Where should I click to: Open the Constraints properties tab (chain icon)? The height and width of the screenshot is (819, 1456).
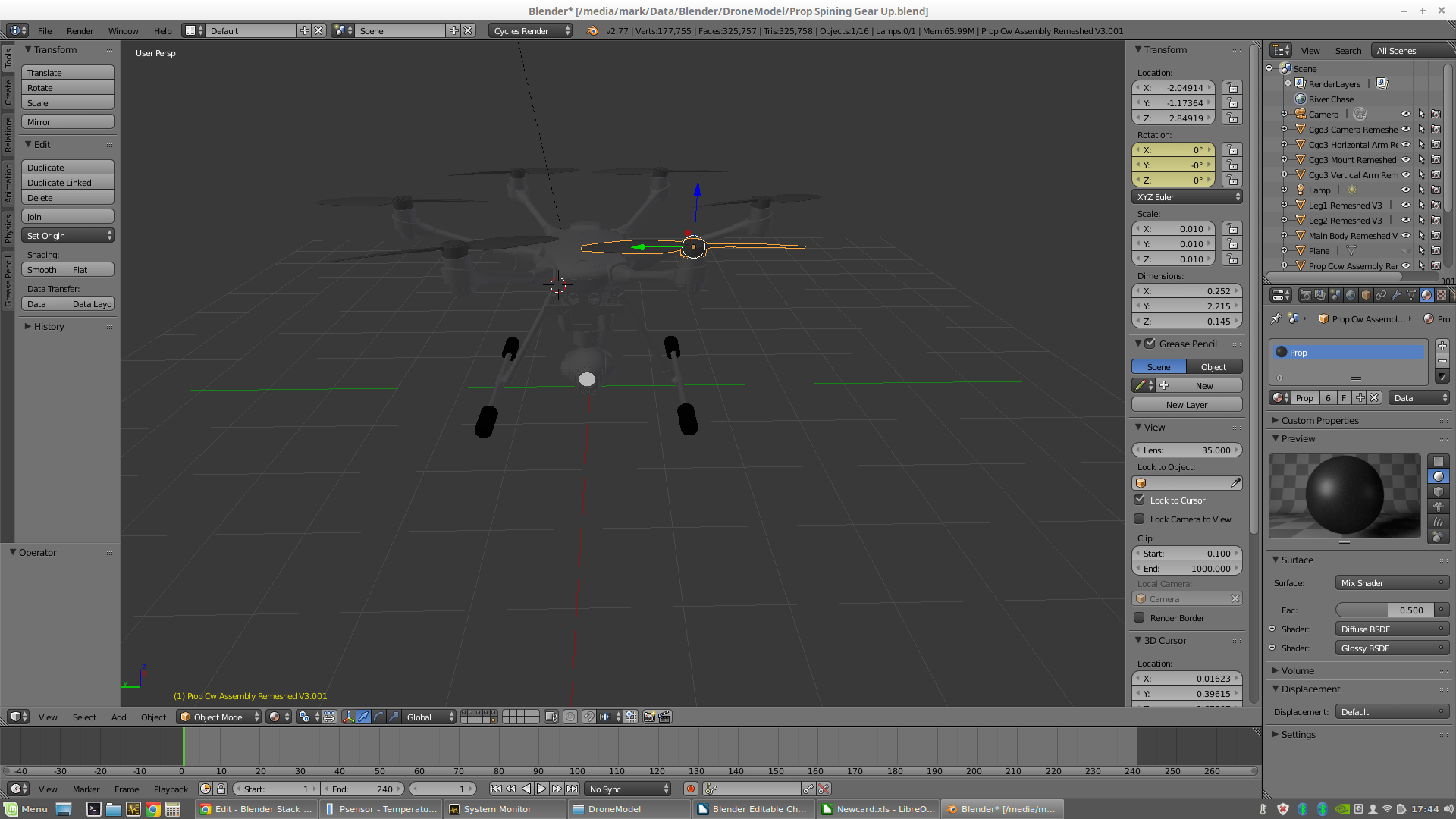(x=1381, y=295)
